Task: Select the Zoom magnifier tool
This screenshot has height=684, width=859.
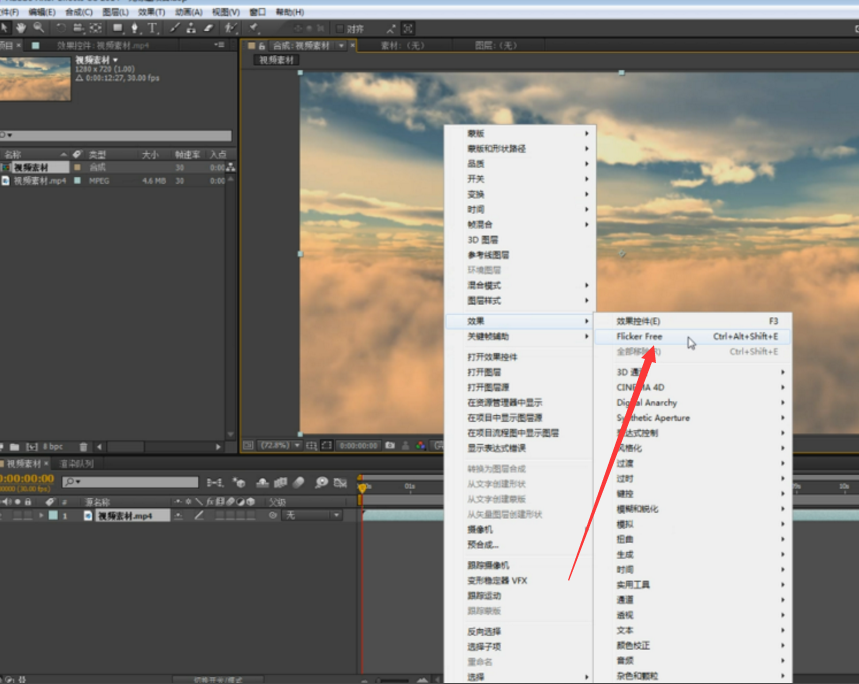Action: (x=37, y=29)
